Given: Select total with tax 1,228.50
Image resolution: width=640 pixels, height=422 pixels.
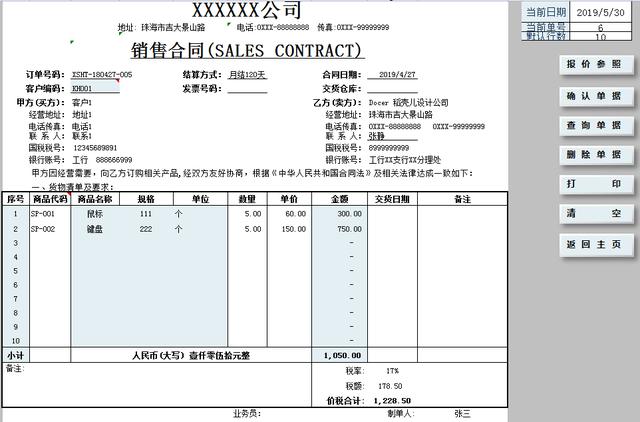Looking at the screenshot, I should click(392, 401).
